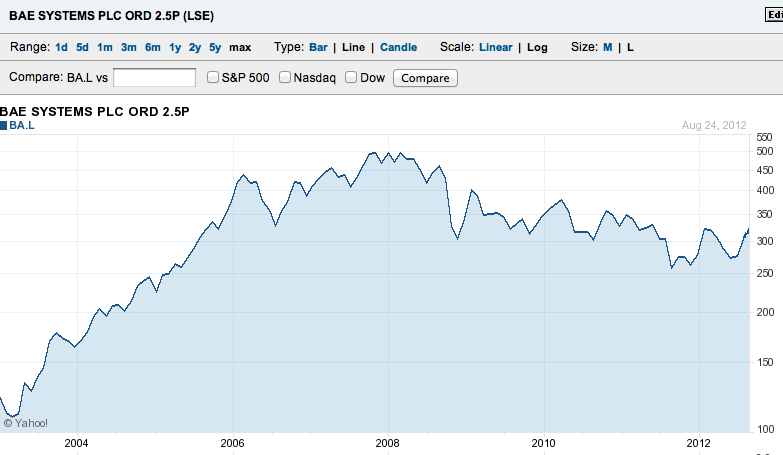
Task: Set chart range to 5d
Action: pyautogui.click(x=82, y=47)
